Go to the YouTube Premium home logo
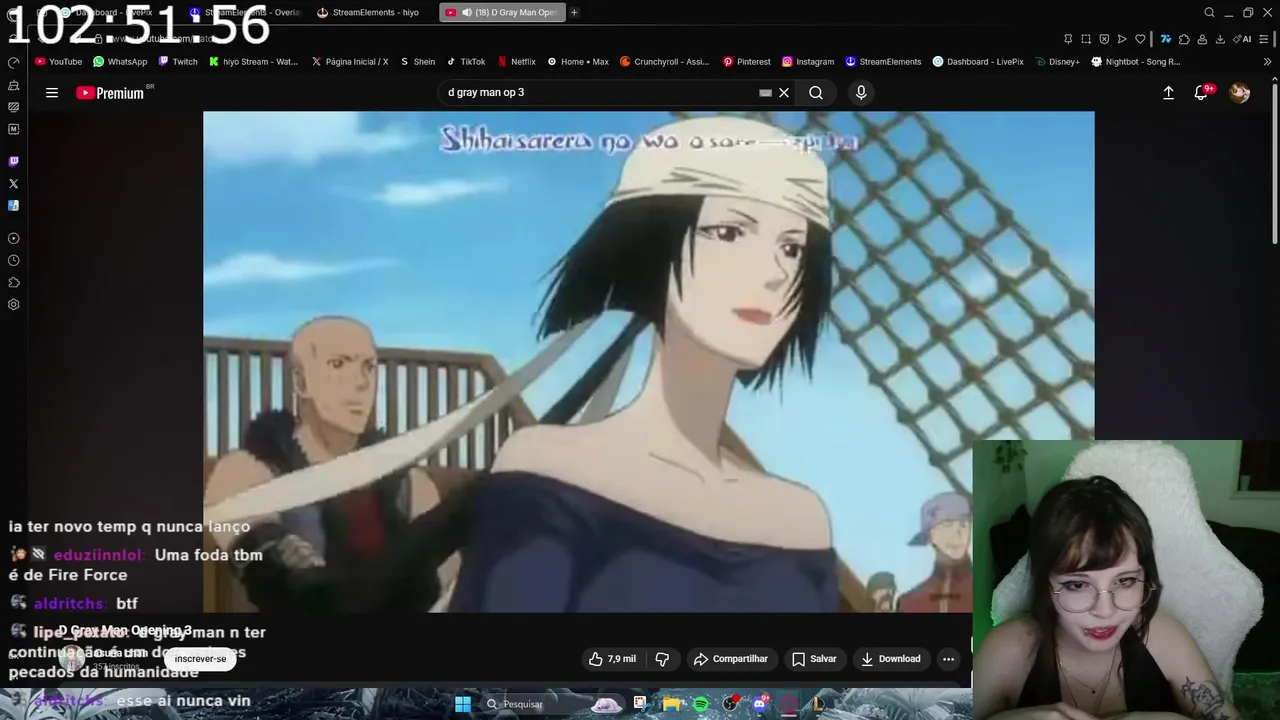The height and width of the screenshot is (720, 1280). tap(110, 93)
